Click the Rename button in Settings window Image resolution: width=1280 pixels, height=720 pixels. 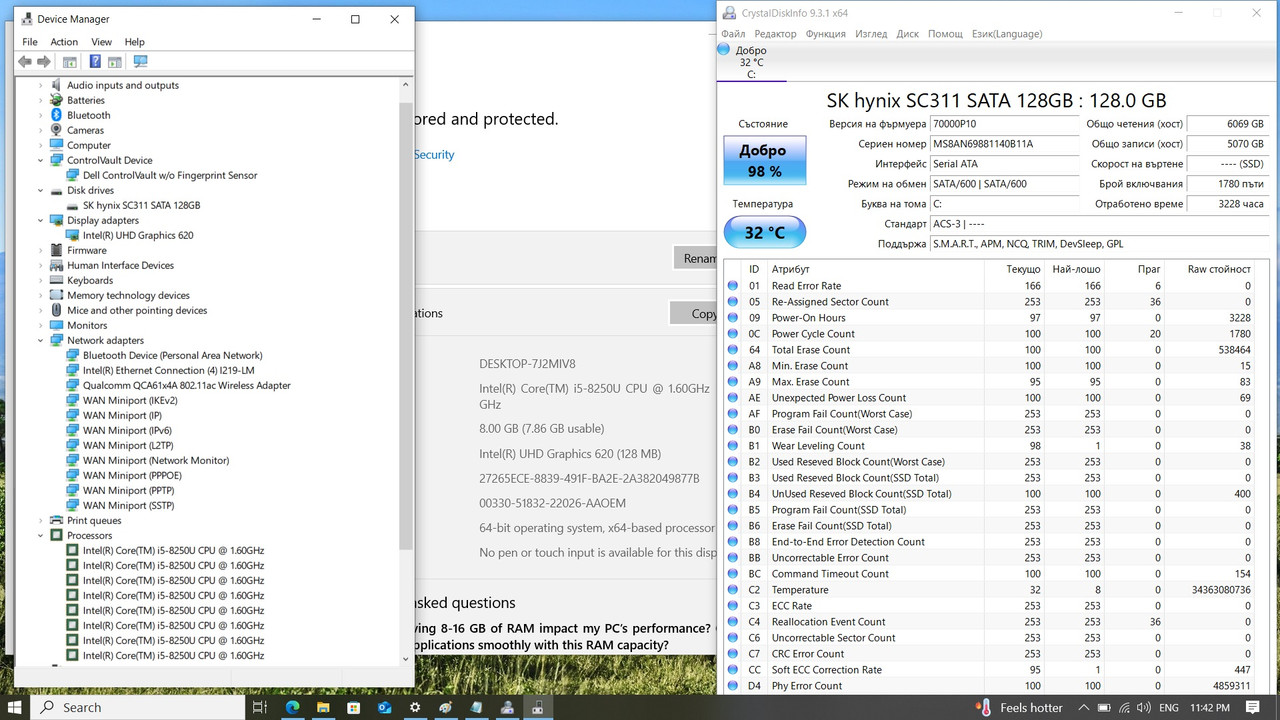[x=696, y=258]
